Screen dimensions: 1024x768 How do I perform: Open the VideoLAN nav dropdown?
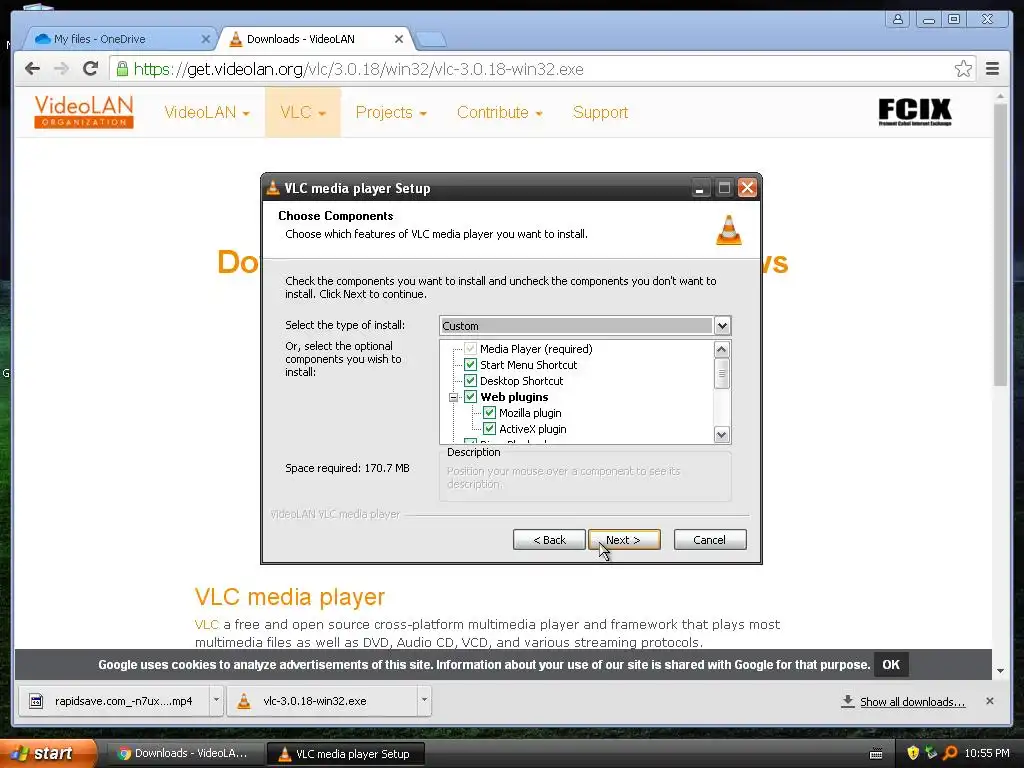[x=206, y=112]
